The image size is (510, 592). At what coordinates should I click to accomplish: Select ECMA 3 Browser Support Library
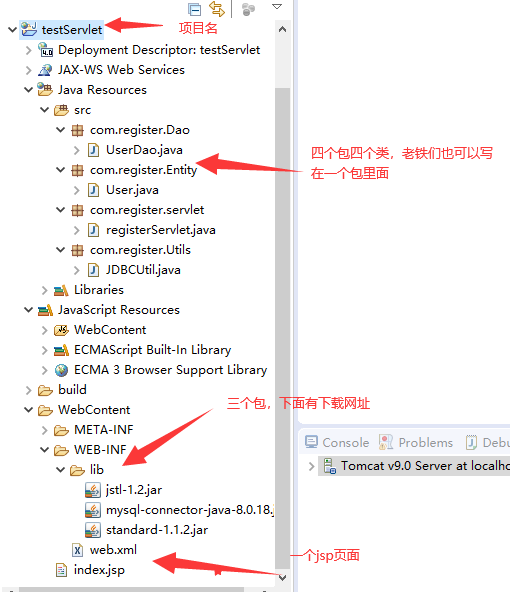pos(171,370)
